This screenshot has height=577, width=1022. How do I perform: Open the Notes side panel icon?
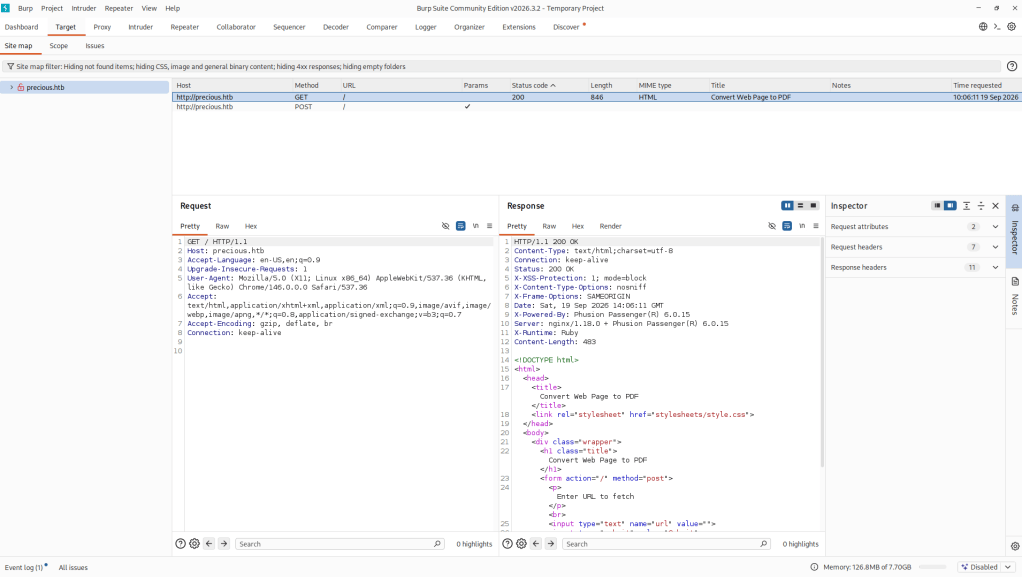tap(1015, 282)
